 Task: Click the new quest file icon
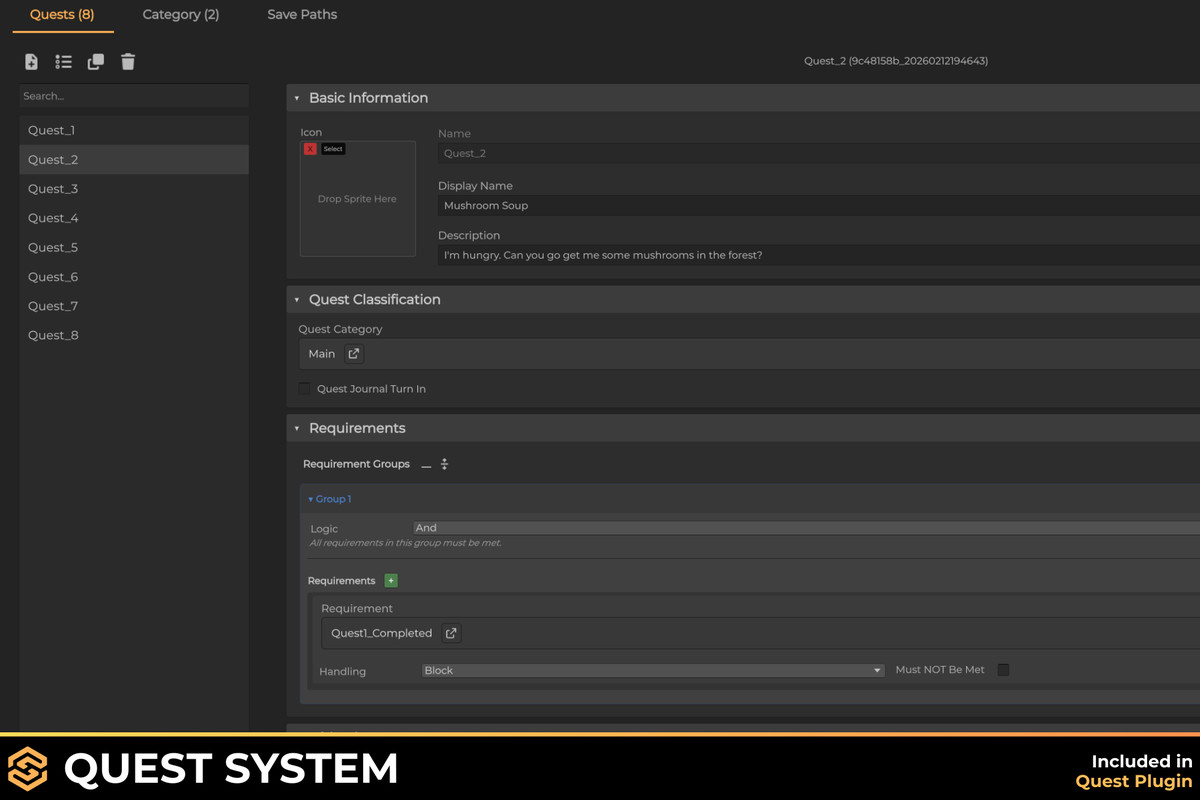31,62
